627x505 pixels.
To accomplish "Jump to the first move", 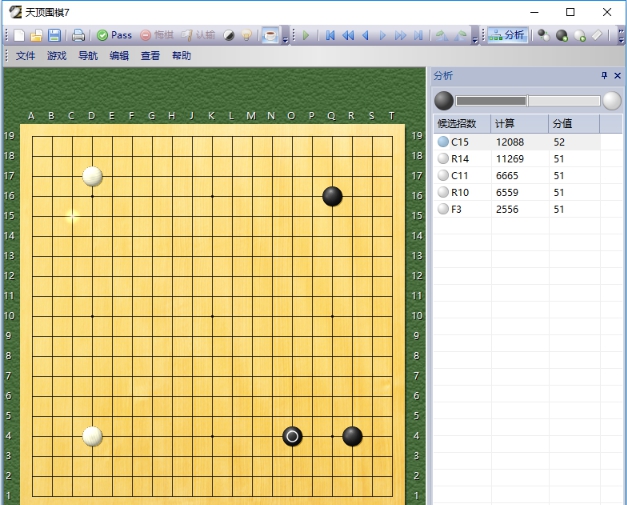I will click(330, 36).
